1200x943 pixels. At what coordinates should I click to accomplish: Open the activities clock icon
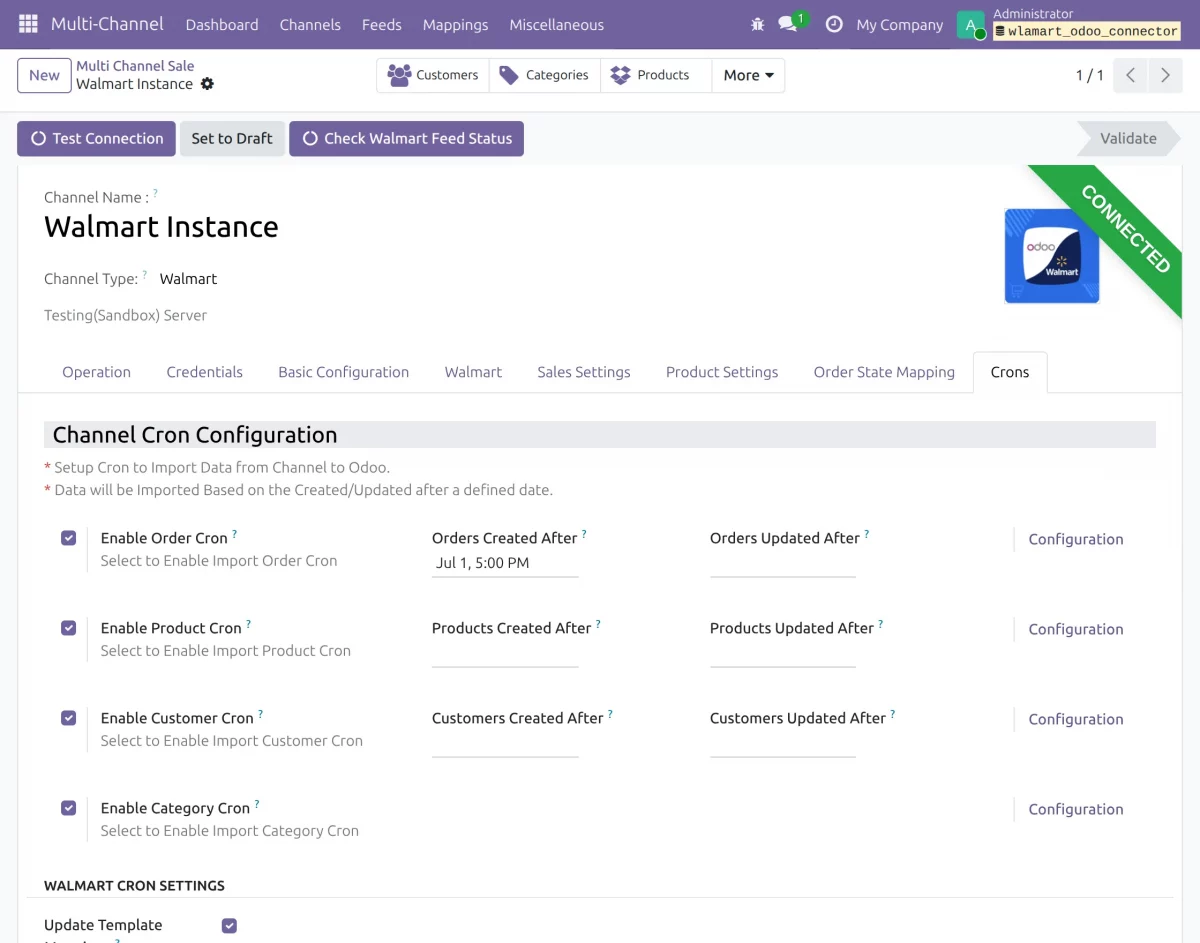coord(834,24)
